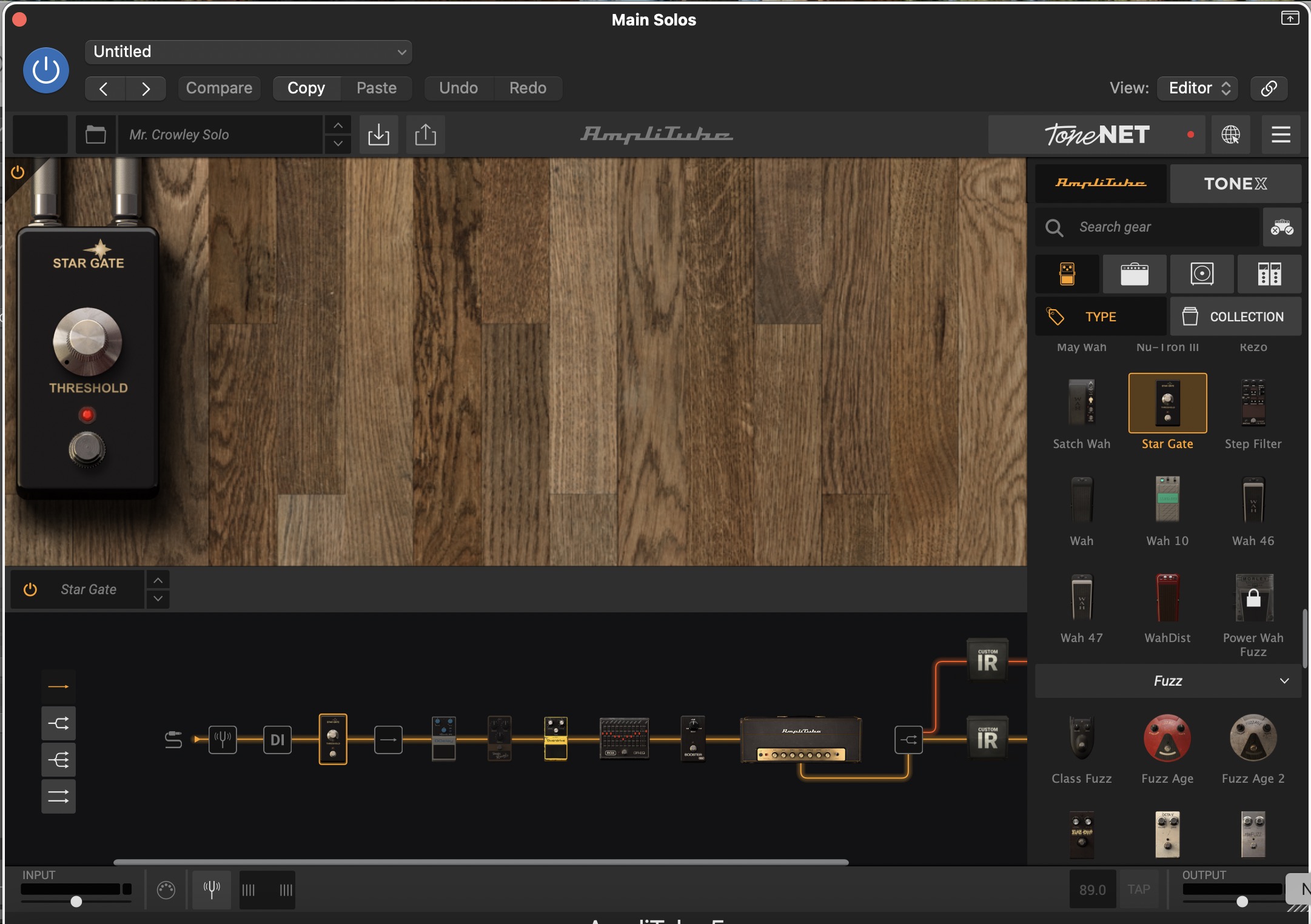Click the DI block in the chain
The height and width of the screenshot is (924, 1311).
(x=278, y=740)
